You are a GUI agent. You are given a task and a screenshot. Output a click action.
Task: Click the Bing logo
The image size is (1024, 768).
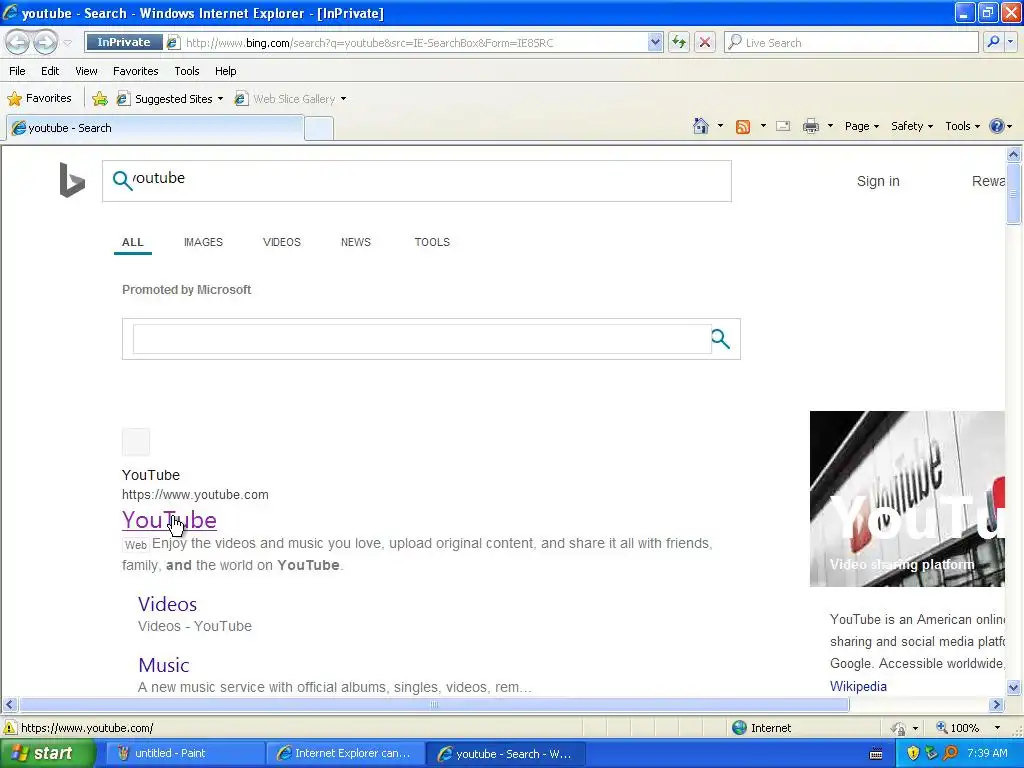(72, 180)
